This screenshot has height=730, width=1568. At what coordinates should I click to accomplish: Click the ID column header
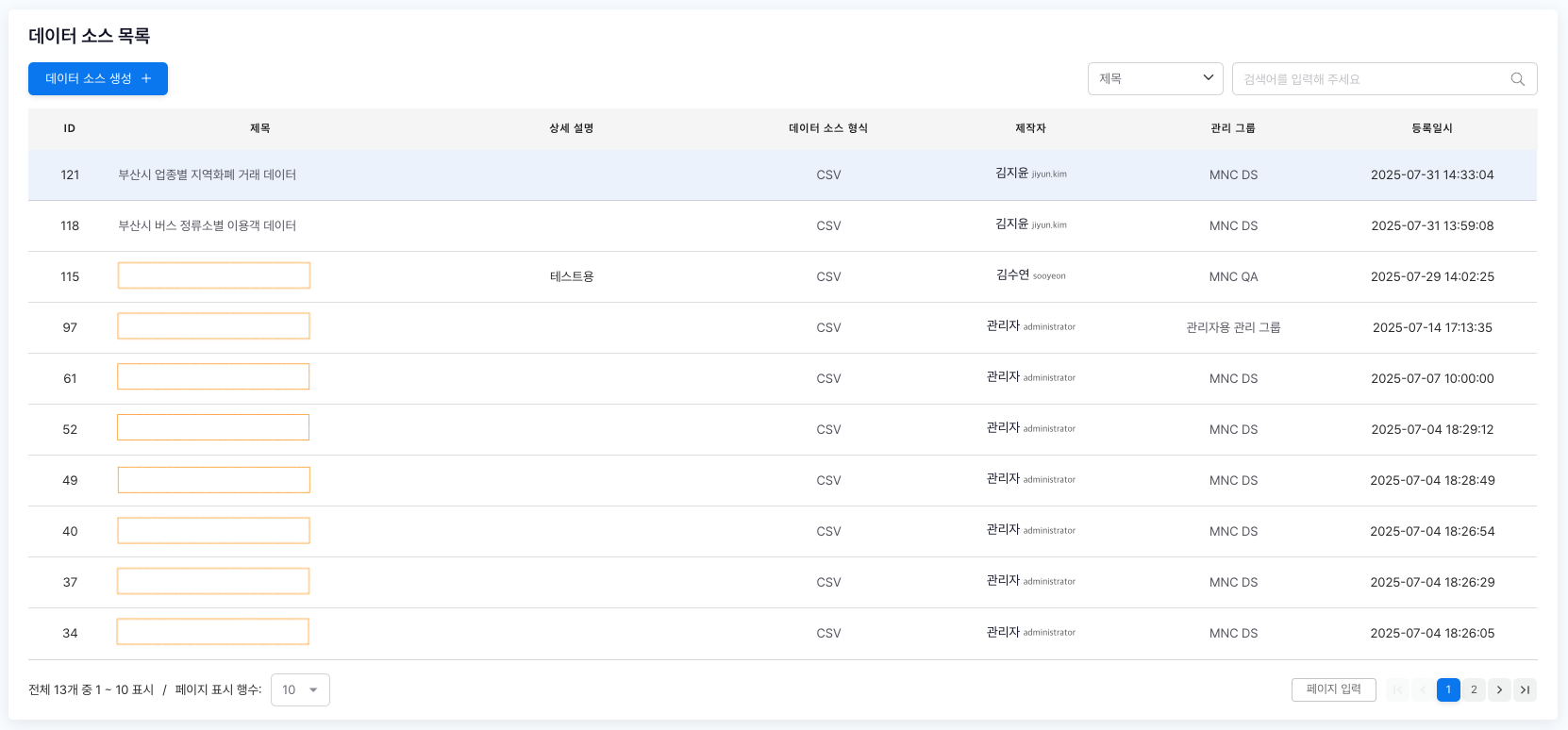69,128
